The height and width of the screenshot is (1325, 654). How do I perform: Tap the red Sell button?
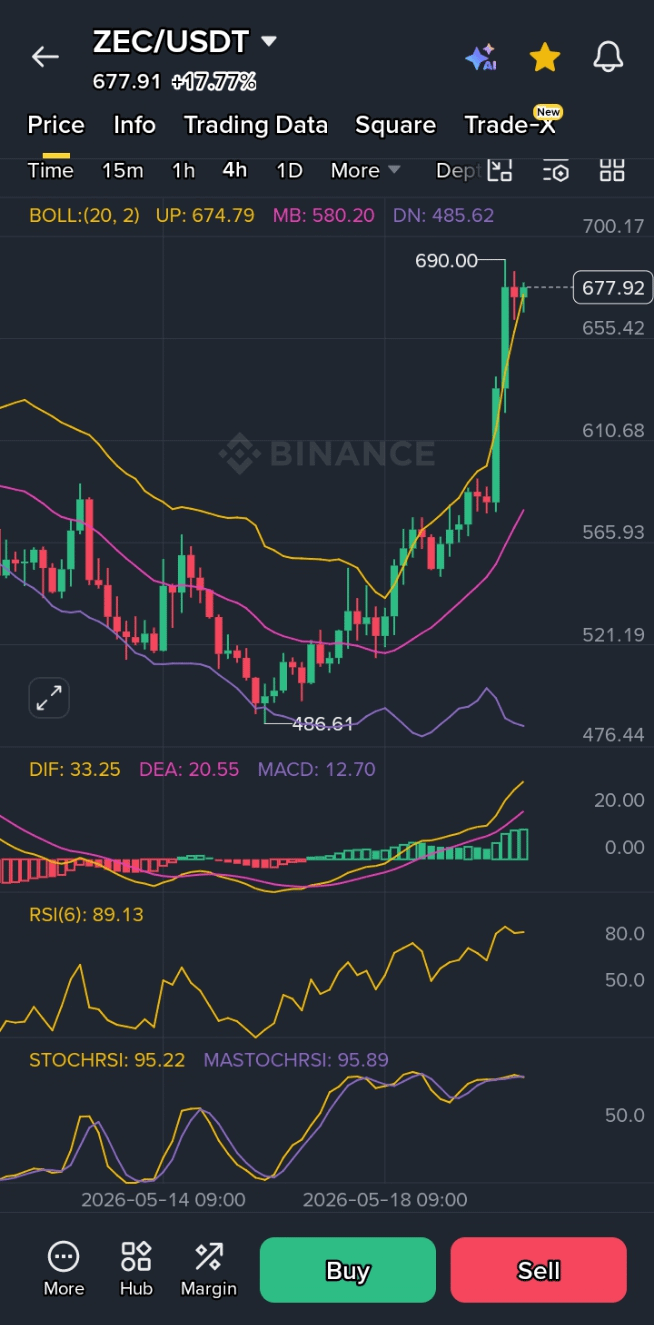(x=539, y=1270)
